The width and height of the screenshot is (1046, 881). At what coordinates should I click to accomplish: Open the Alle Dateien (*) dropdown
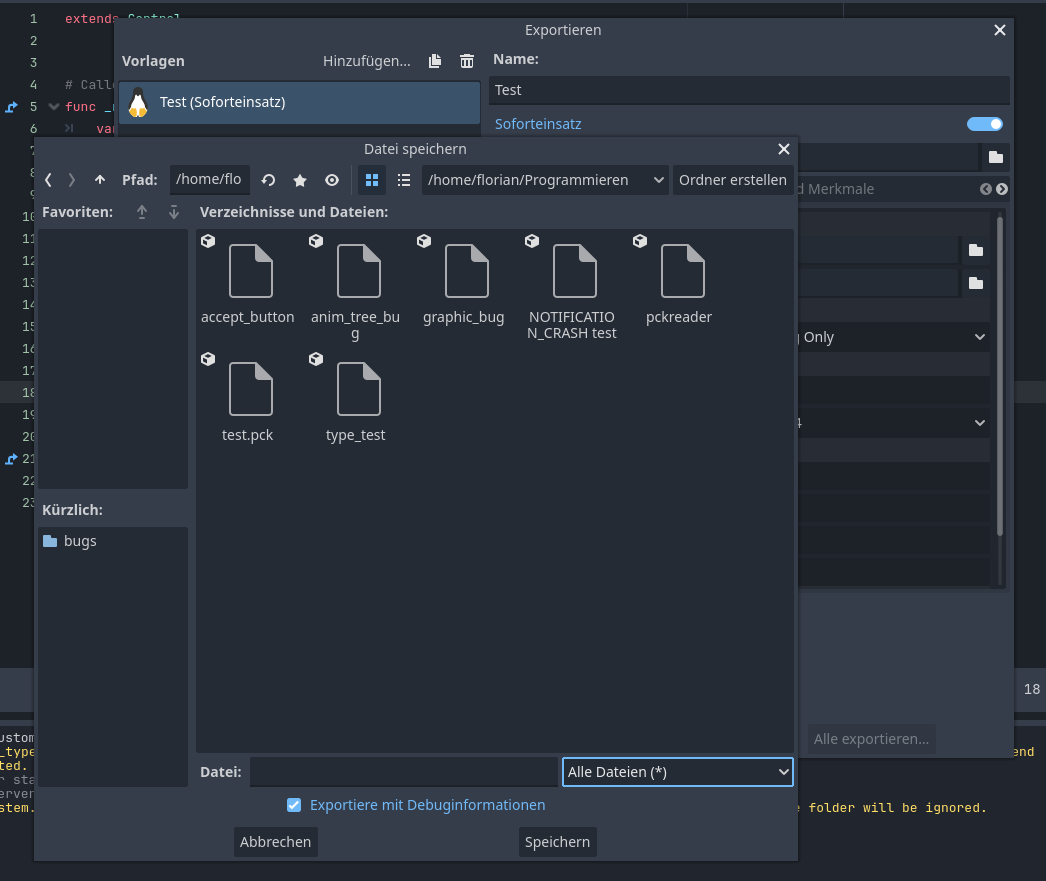click(x=677, y=771)
